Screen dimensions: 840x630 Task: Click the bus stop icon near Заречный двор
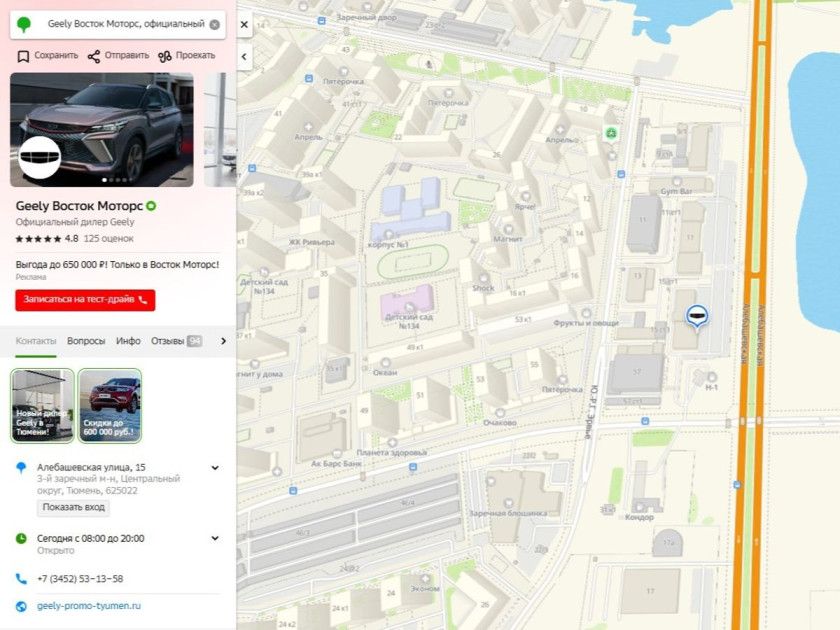(321, 21)
